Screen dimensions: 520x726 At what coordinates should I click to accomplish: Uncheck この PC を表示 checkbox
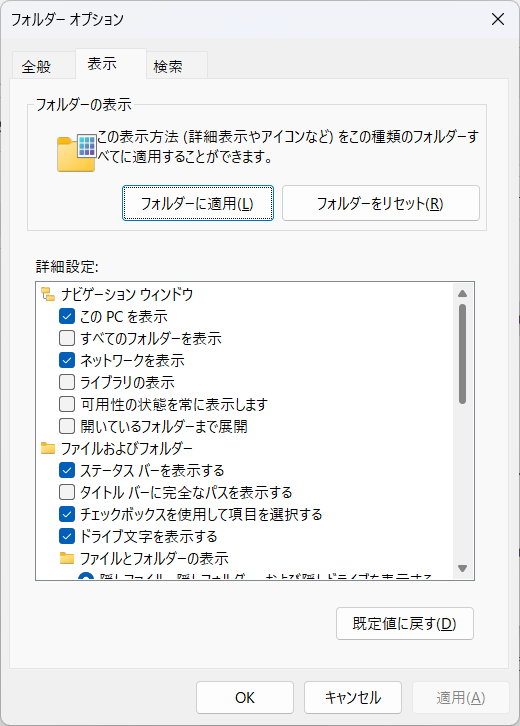(67, 316)
